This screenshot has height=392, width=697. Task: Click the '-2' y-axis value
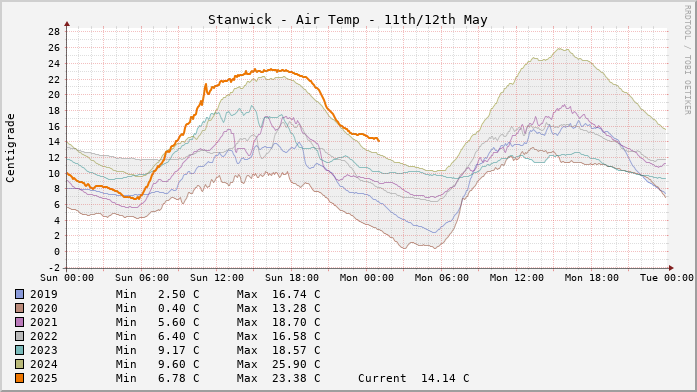[x=54, y=268]
